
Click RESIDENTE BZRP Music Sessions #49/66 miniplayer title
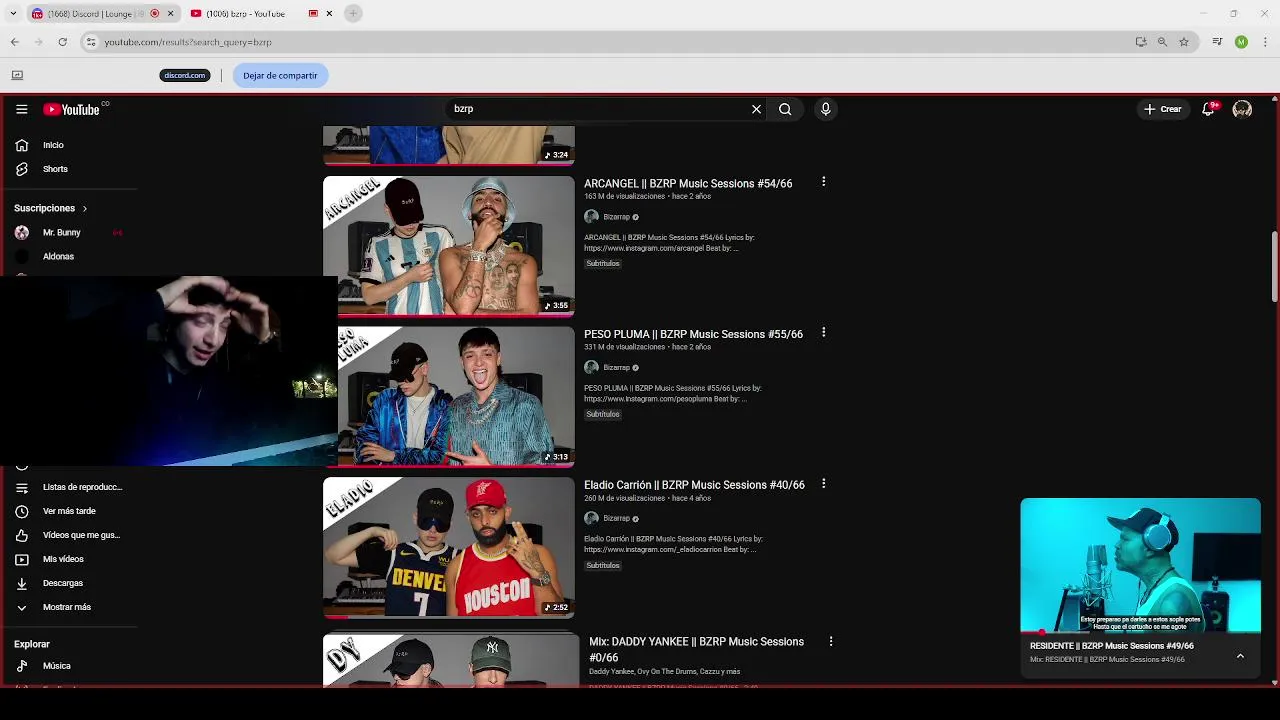[x=1112, y=646]
